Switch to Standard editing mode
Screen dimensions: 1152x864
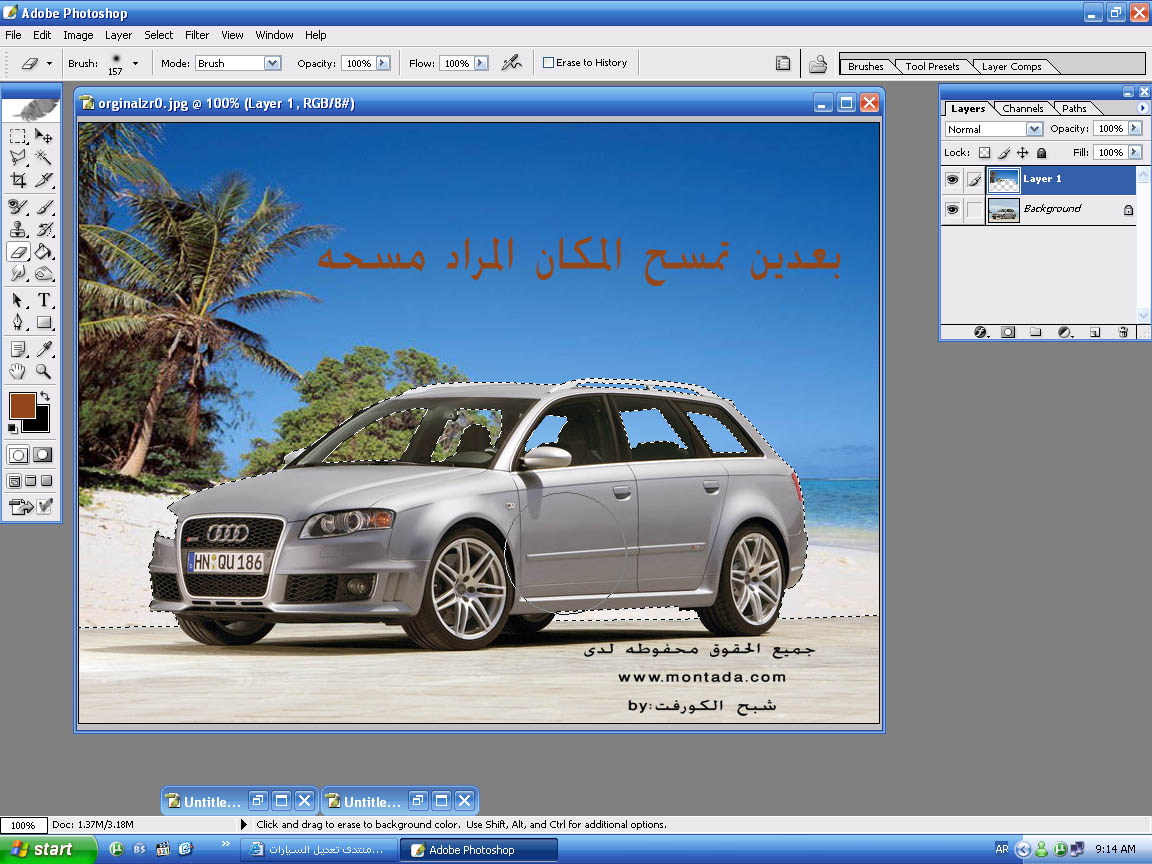pos(18,455)
